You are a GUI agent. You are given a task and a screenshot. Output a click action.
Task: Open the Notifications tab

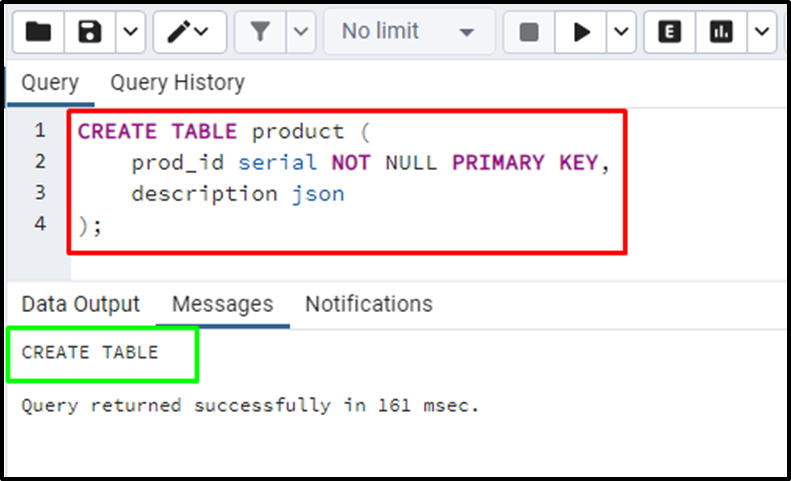coord(369,304)
